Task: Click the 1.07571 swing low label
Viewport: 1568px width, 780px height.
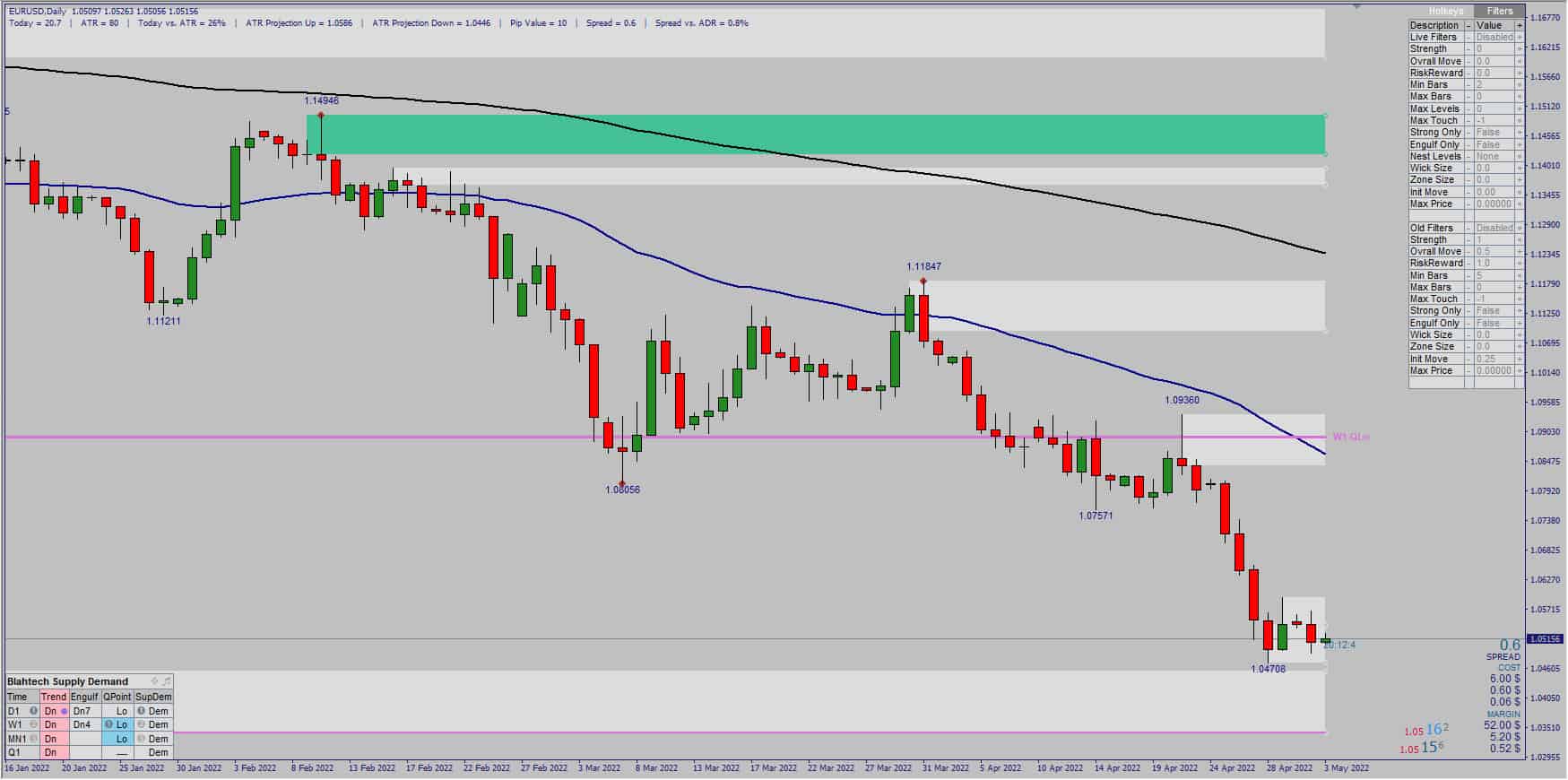Action: 1096,516
